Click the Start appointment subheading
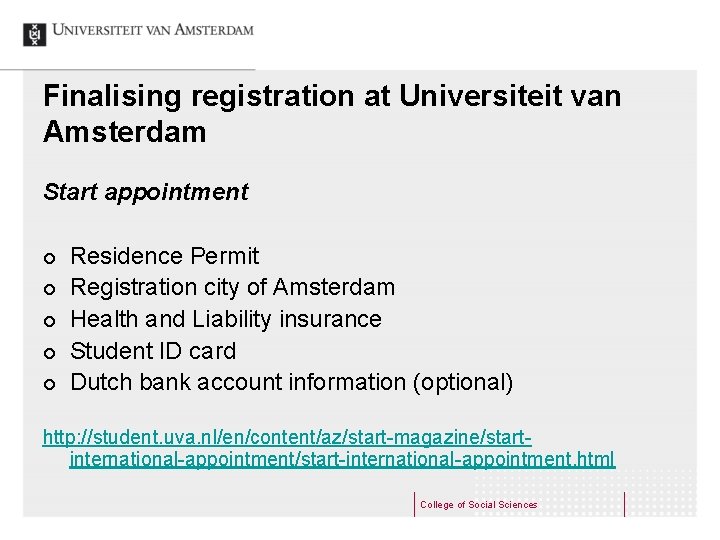720x540 pixels. pyautogui.click(x=146, y=192)
